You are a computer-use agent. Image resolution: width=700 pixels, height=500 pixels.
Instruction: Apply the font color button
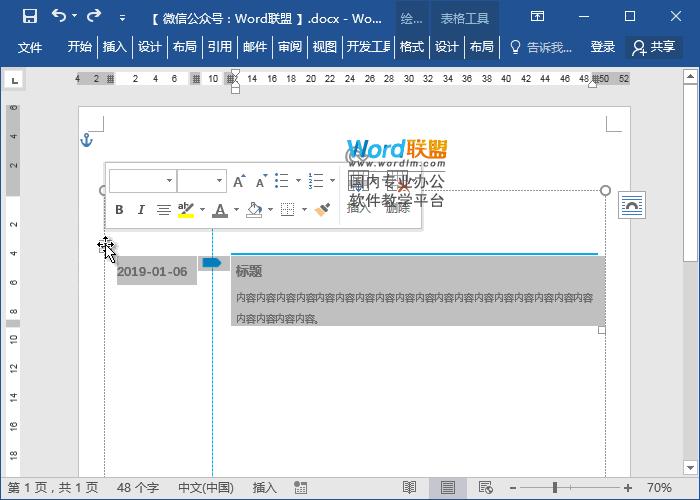pyautogui.click(x=220, y=209)
